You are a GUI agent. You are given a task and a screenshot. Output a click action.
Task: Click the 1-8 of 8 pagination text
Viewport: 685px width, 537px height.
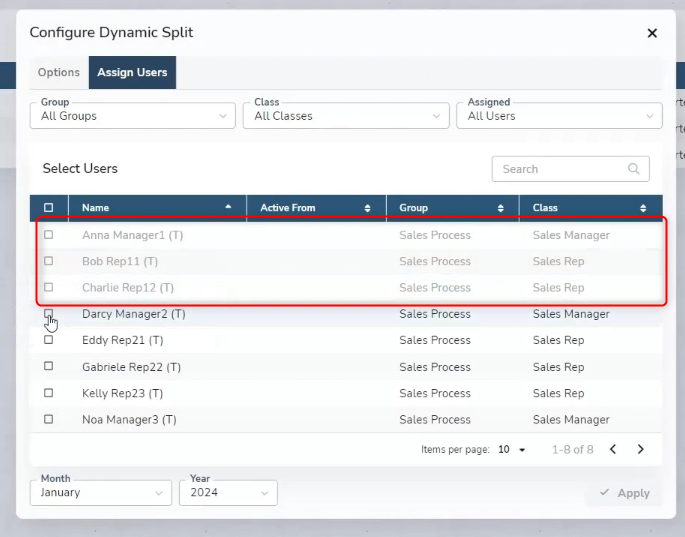click(x=572, y=450)
